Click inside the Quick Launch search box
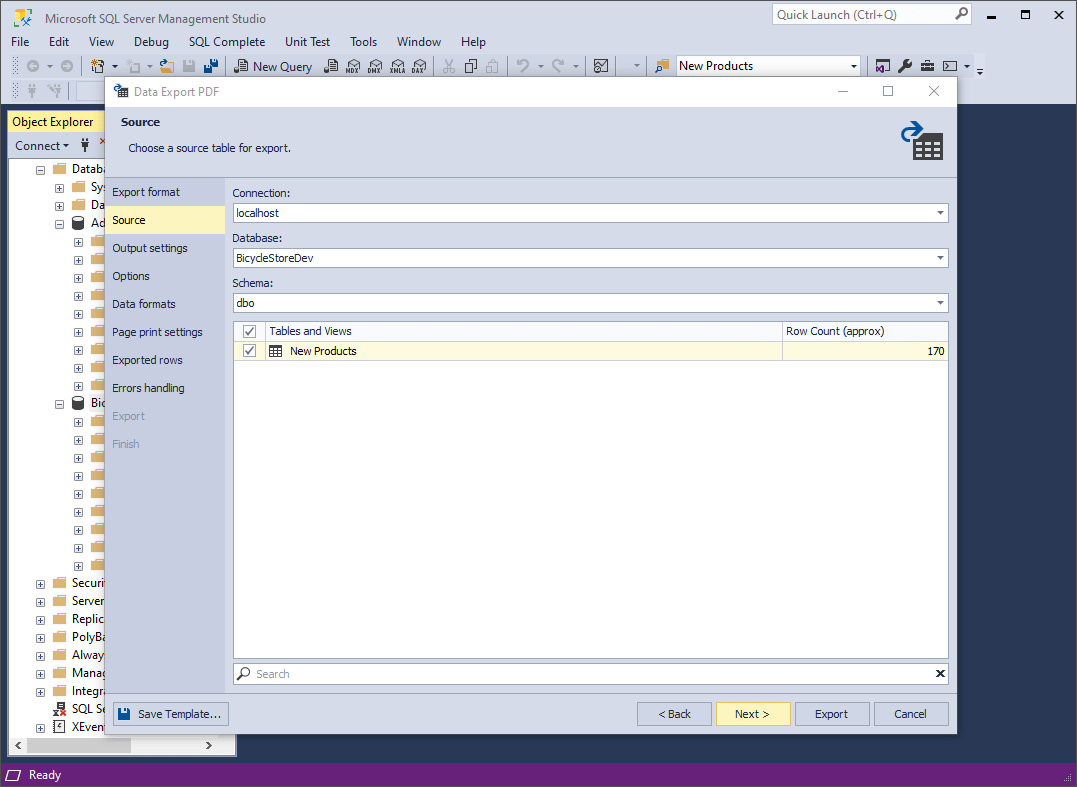 pyautogui.click(x=865, y=14)
